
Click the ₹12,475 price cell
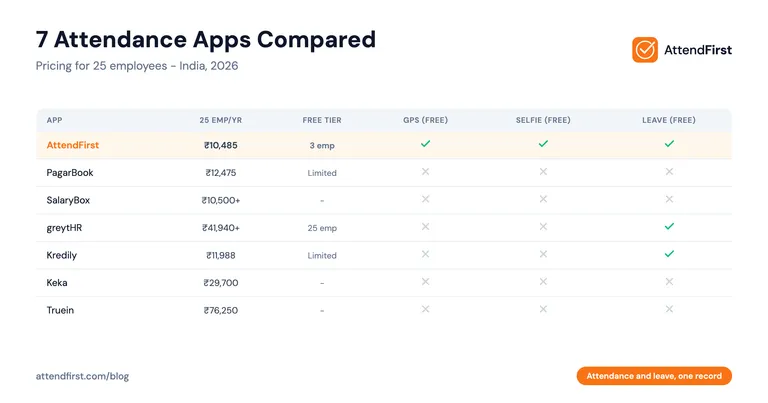pyautogui.click(x=220, y=173)
